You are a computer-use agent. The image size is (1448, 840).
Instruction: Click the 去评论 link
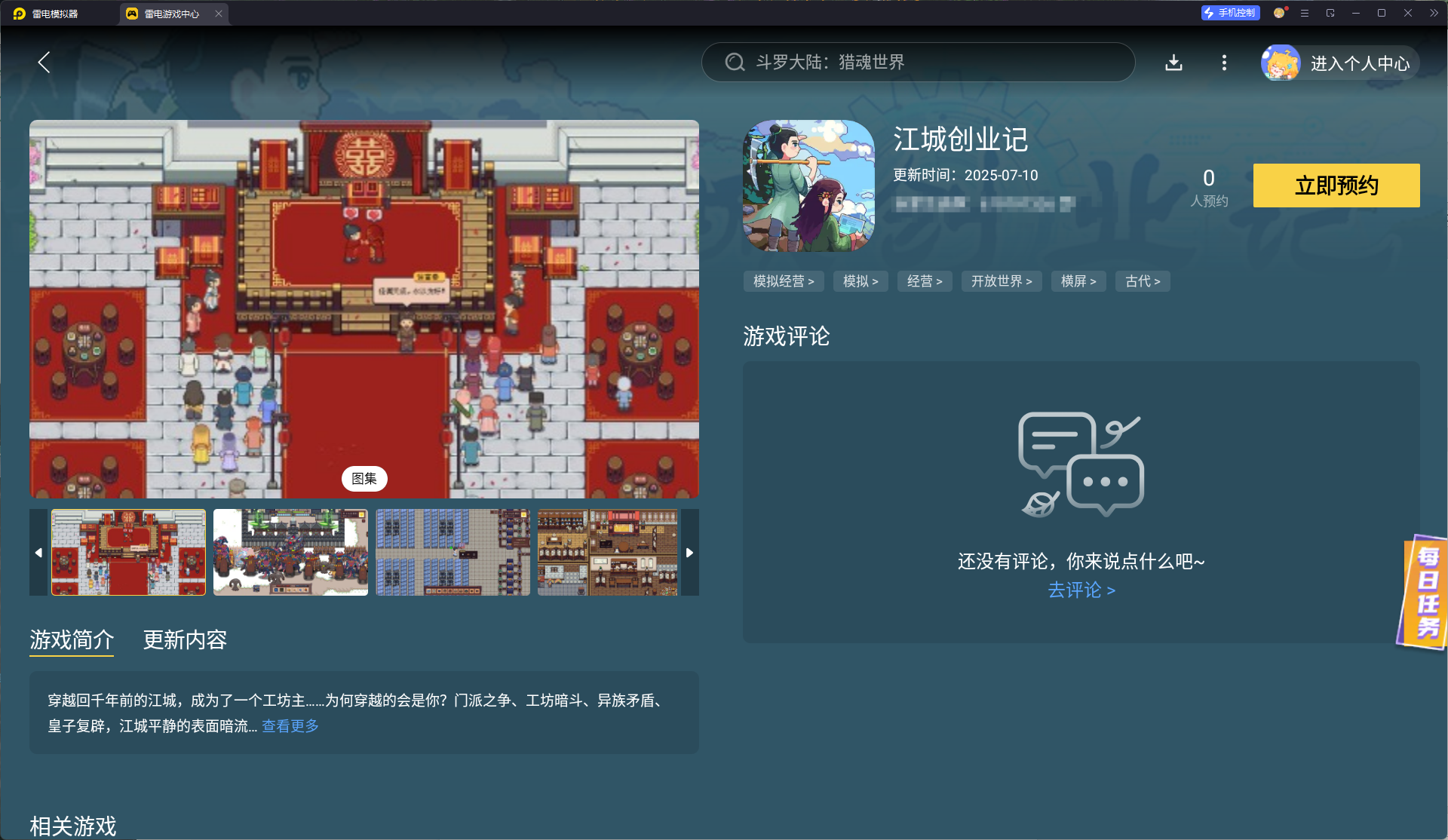click(x=1081, y=590)
